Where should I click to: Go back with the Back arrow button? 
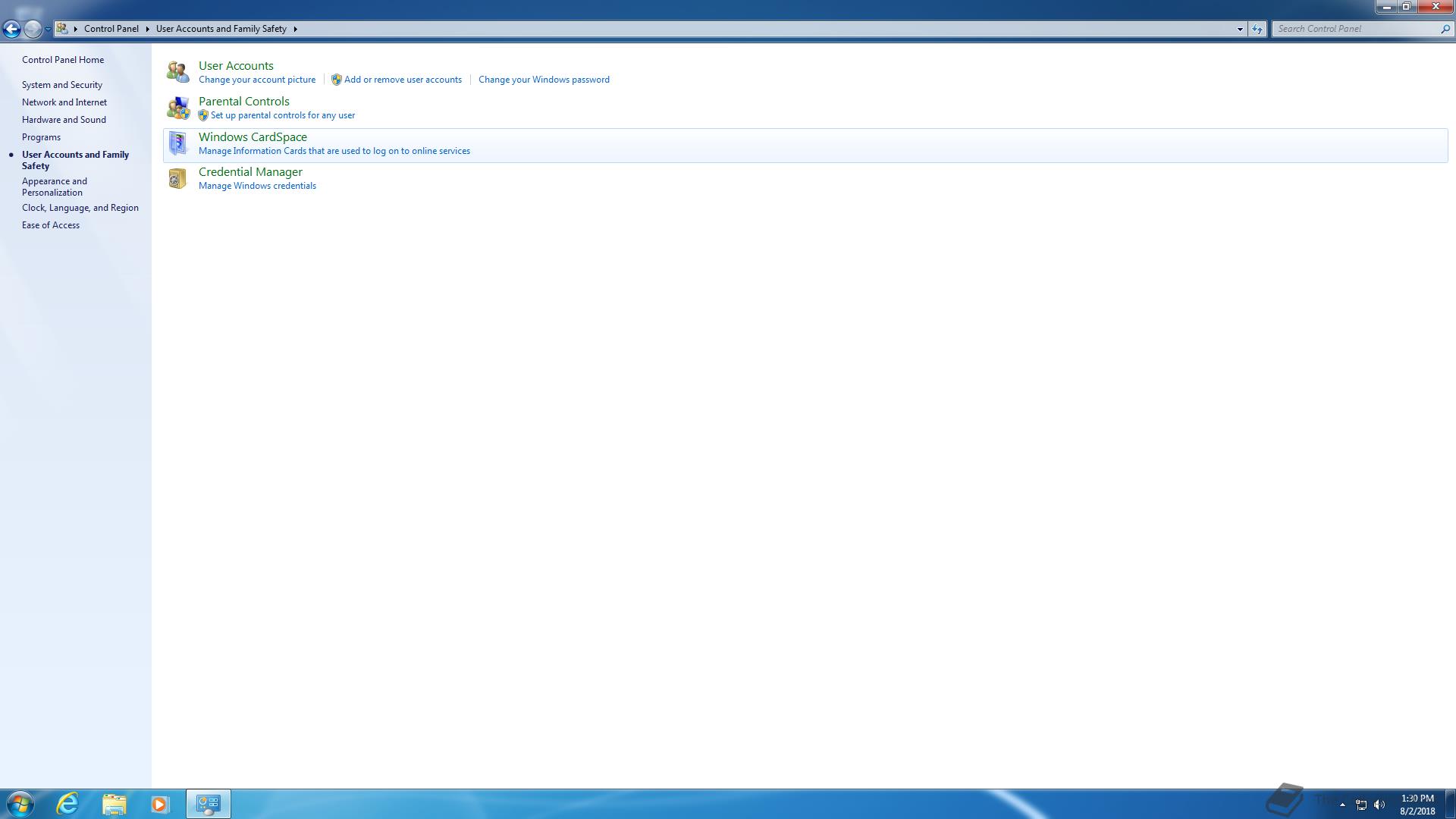(x=11, y=29)
